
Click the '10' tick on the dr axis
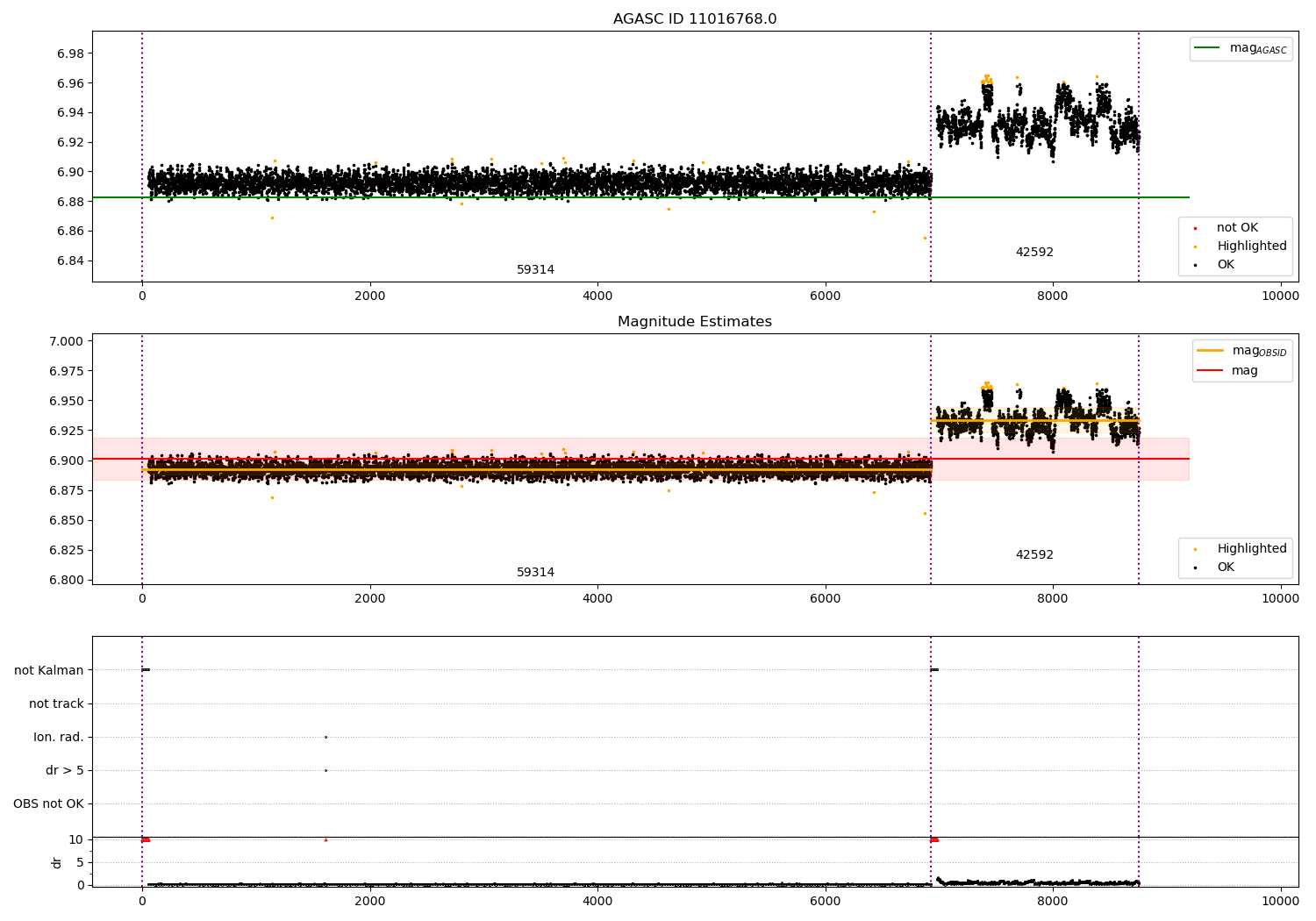77,840
